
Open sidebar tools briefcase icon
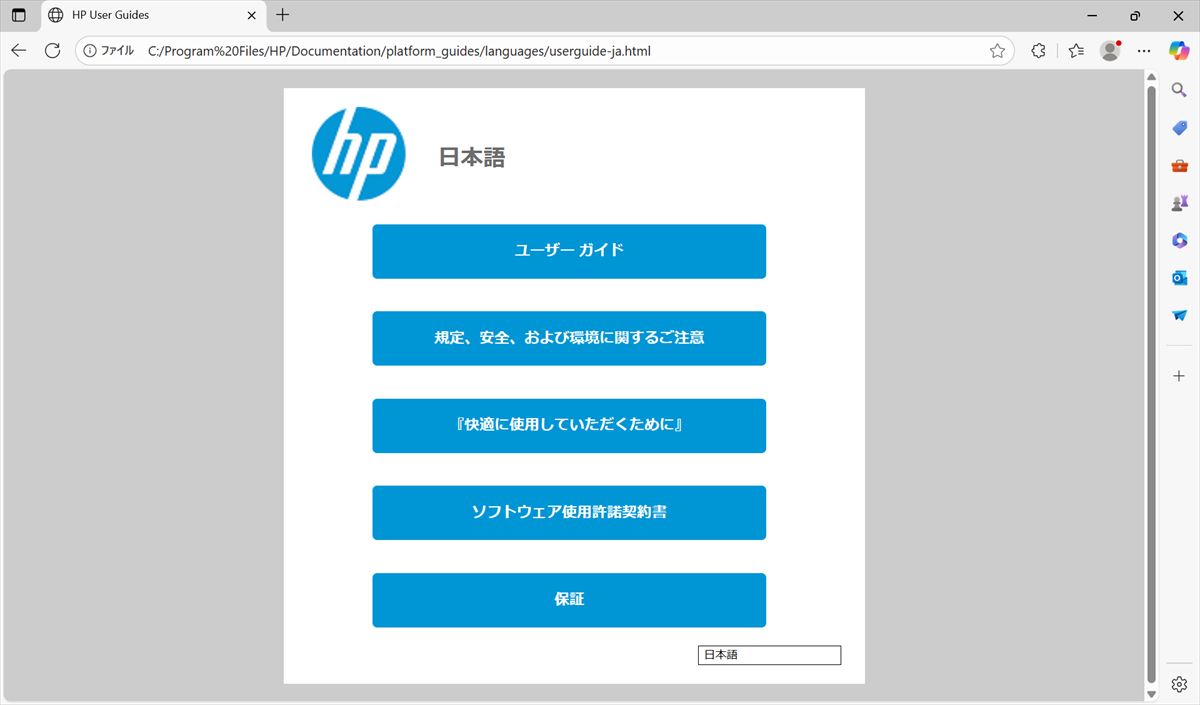click(x=1179, y=166)
